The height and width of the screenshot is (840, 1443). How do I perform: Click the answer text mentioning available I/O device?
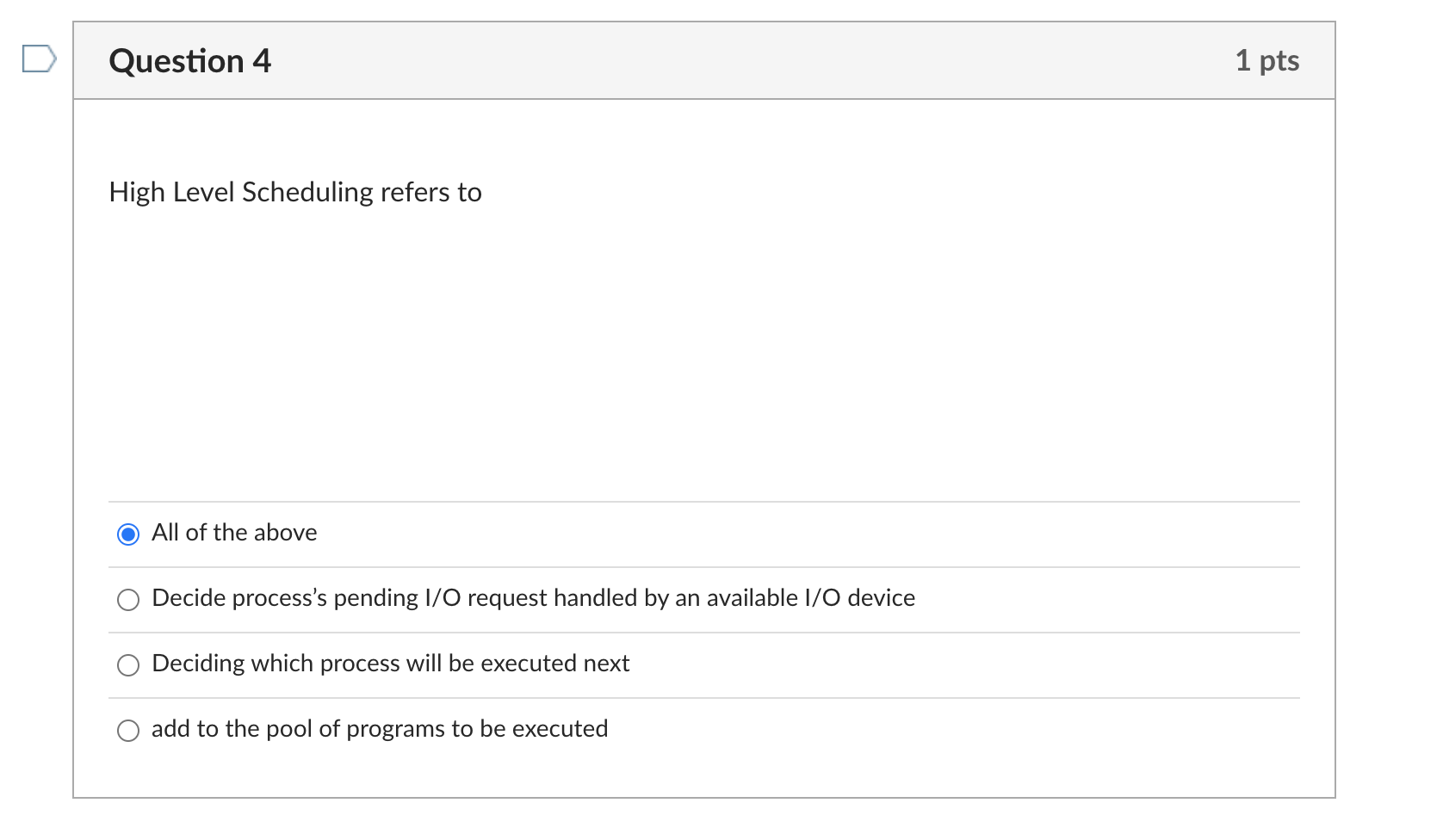tap(532, 599)
